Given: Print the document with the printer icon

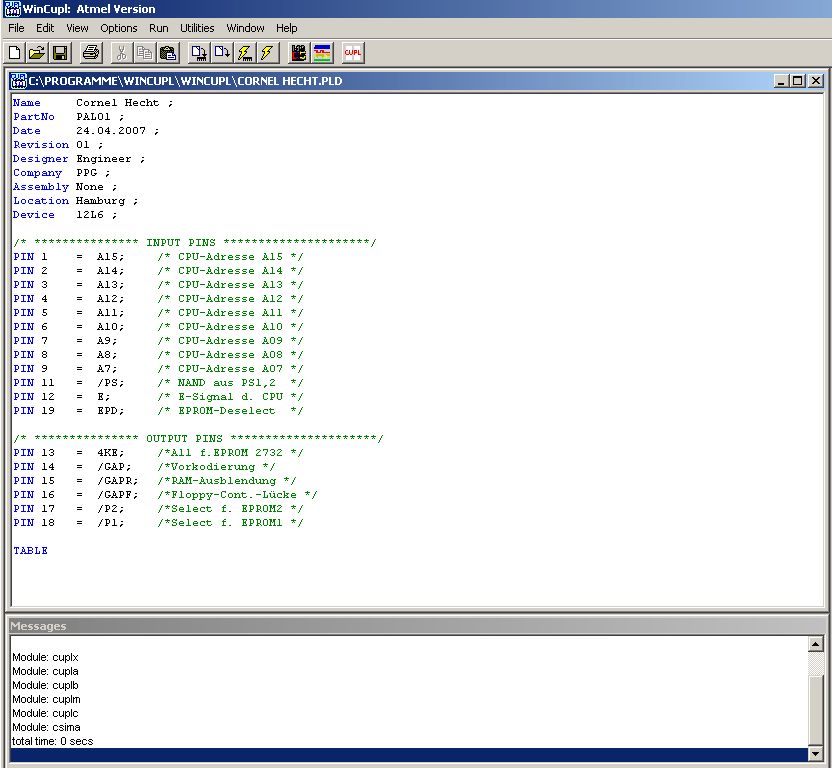Looking at the screenshot, I should [x=91, y=52].
